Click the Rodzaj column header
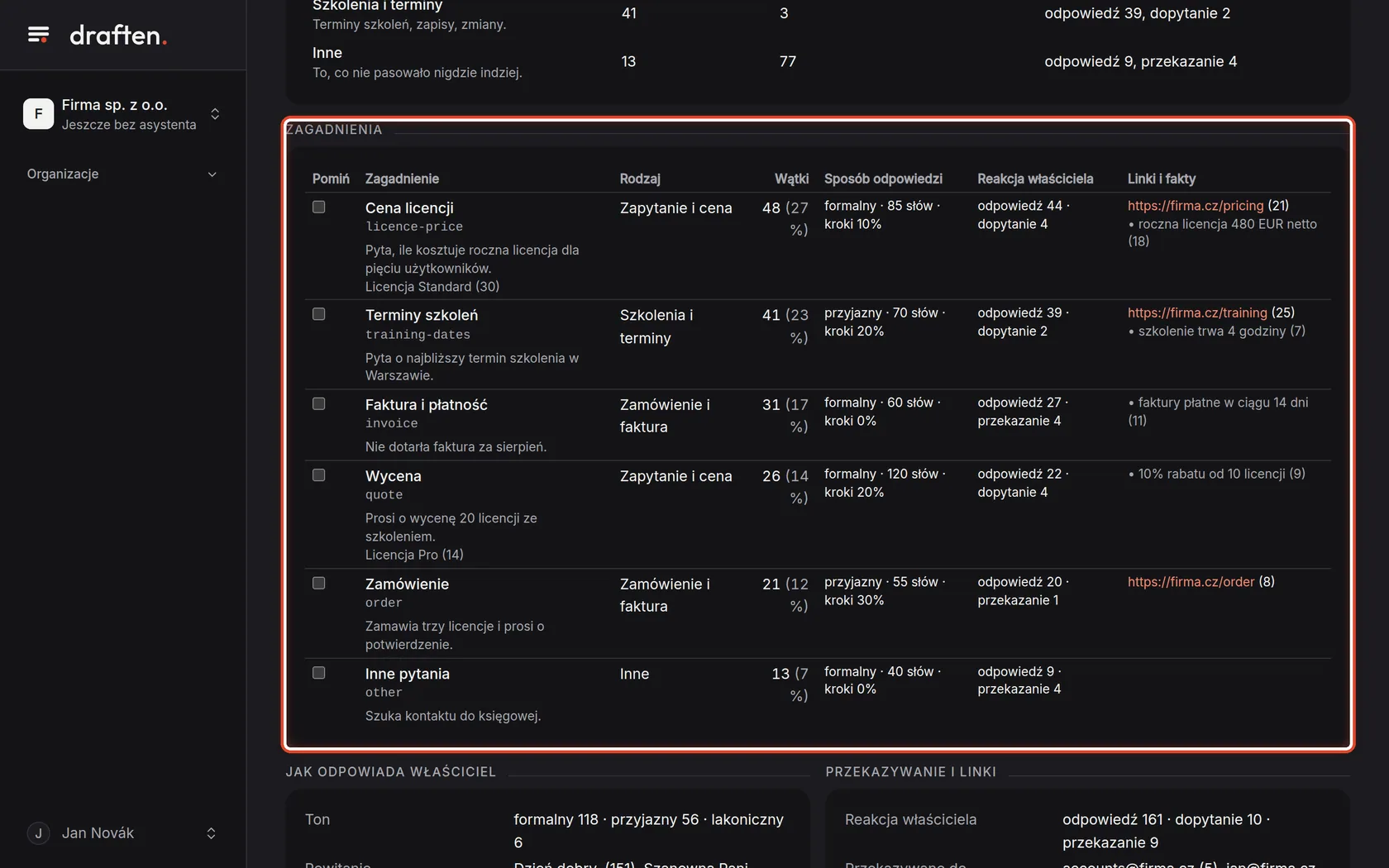Viewport: 1389px width, 868px height. pos(640,179)
